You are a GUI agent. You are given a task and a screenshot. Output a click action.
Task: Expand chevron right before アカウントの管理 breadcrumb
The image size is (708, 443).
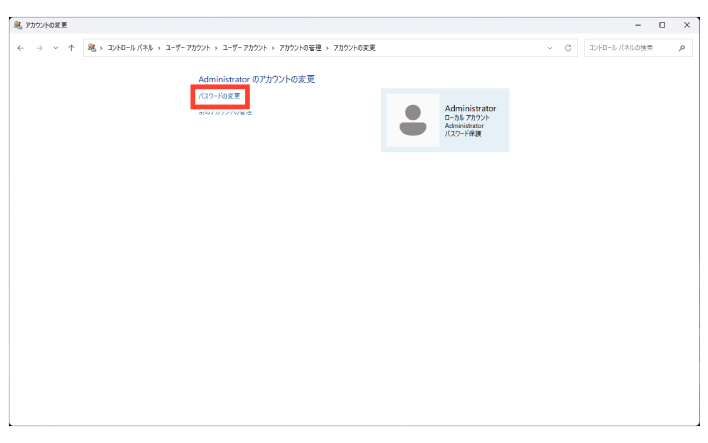[273, 48]
